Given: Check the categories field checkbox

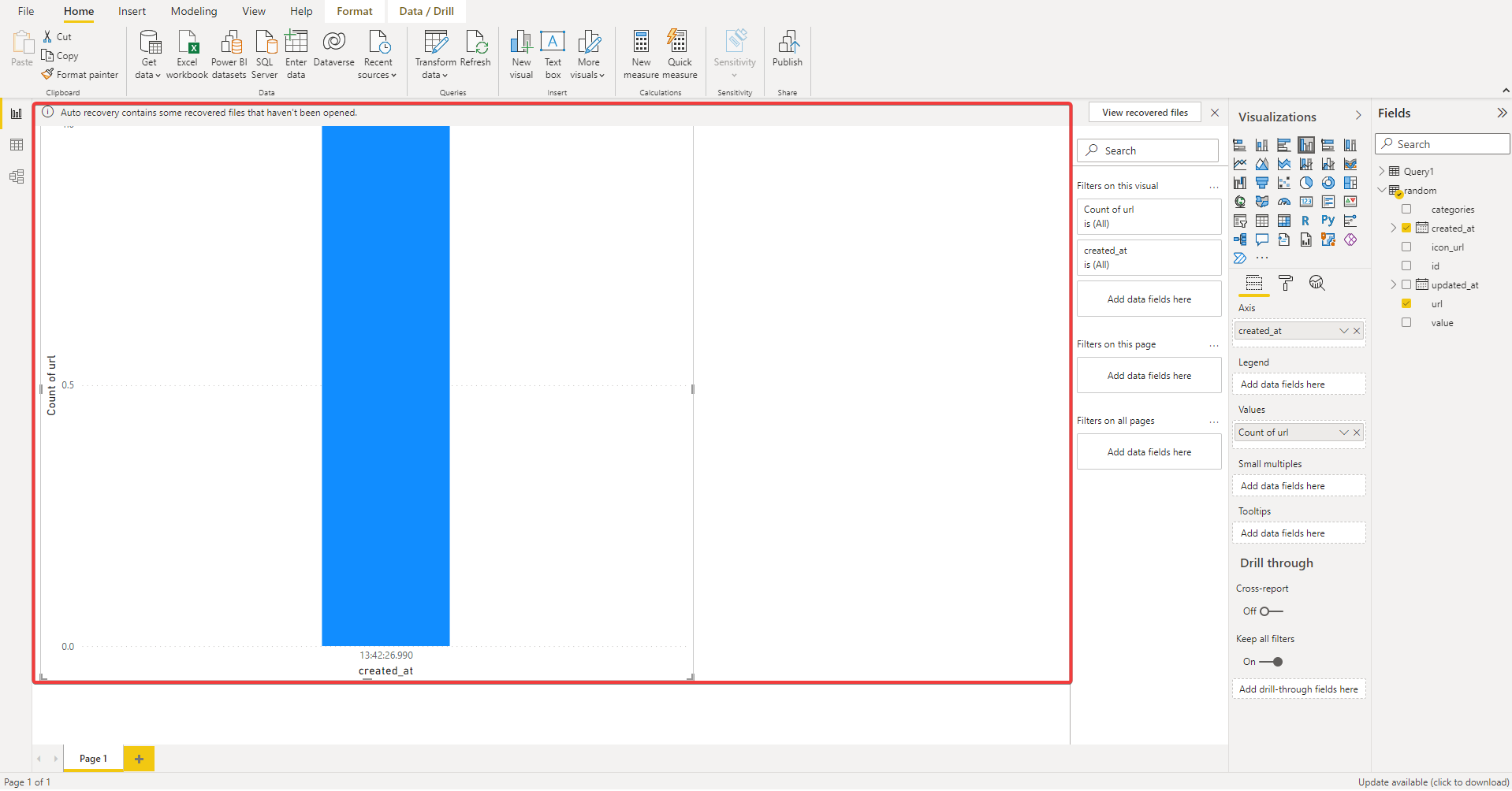Looking at the screenshot, I should point(1406,210).
